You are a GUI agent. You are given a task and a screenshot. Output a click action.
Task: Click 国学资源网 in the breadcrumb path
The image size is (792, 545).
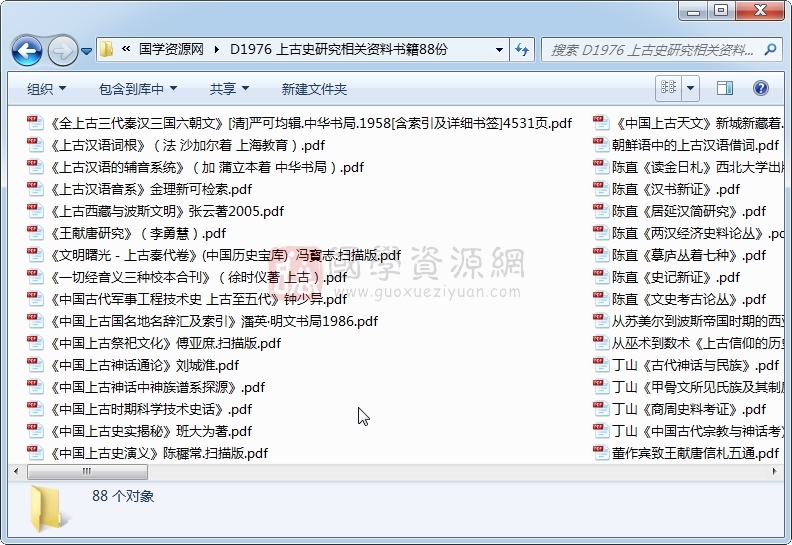tap(170, 50)
